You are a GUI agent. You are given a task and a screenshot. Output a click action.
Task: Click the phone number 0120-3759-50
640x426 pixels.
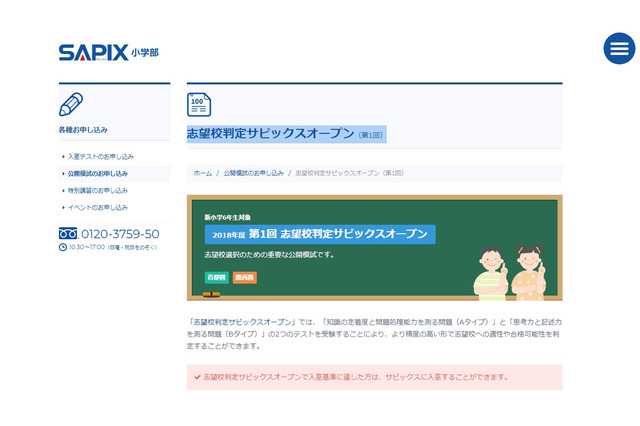click(x=120, y=234)
